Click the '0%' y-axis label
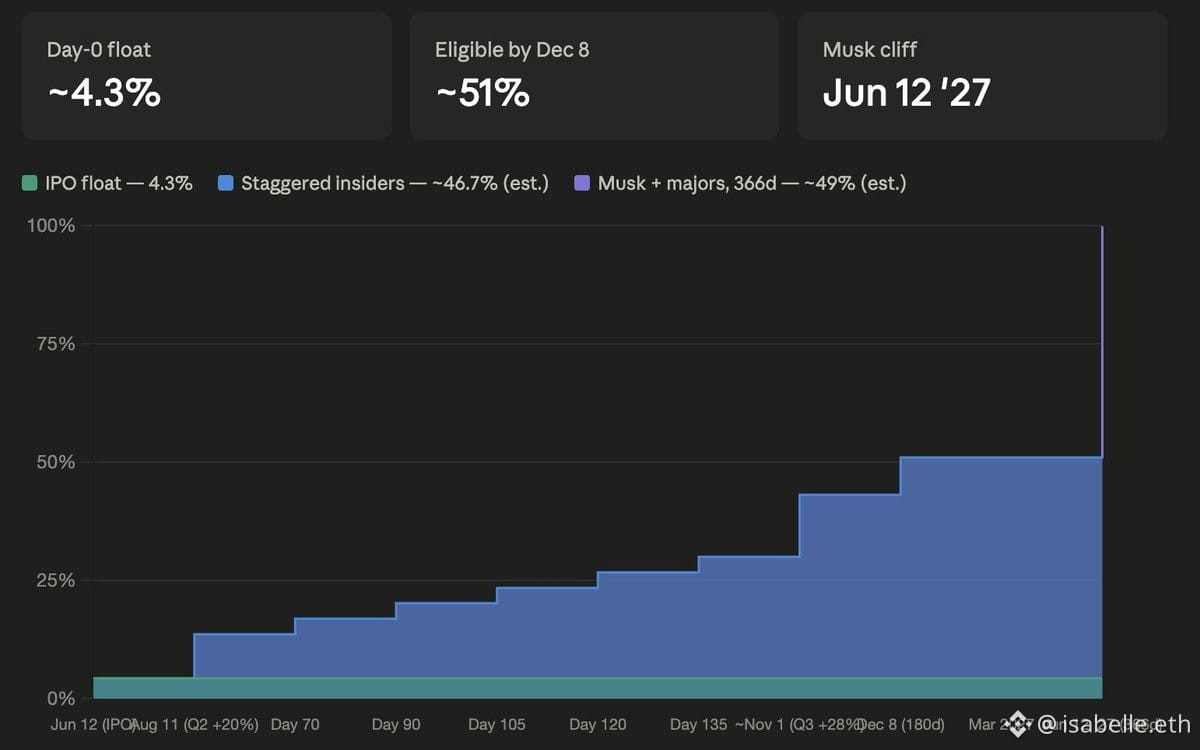Viewport: 1200px width, 750px height. 60,698
